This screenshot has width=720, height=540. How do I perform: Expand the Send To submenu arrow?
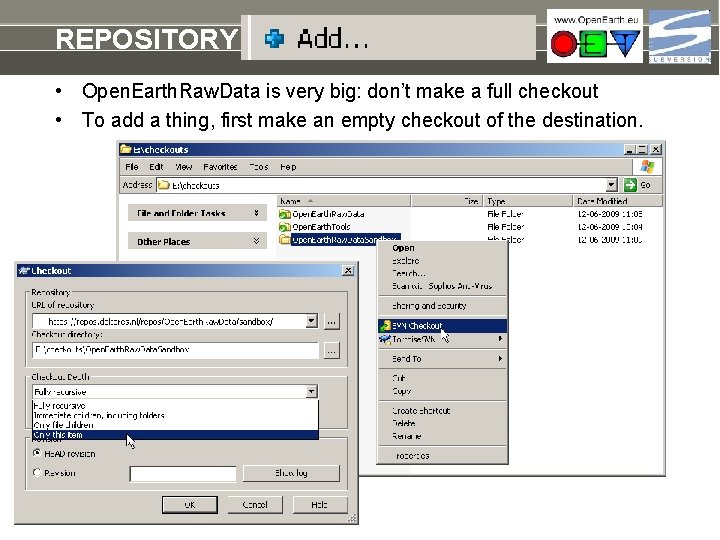click(500, 359)
